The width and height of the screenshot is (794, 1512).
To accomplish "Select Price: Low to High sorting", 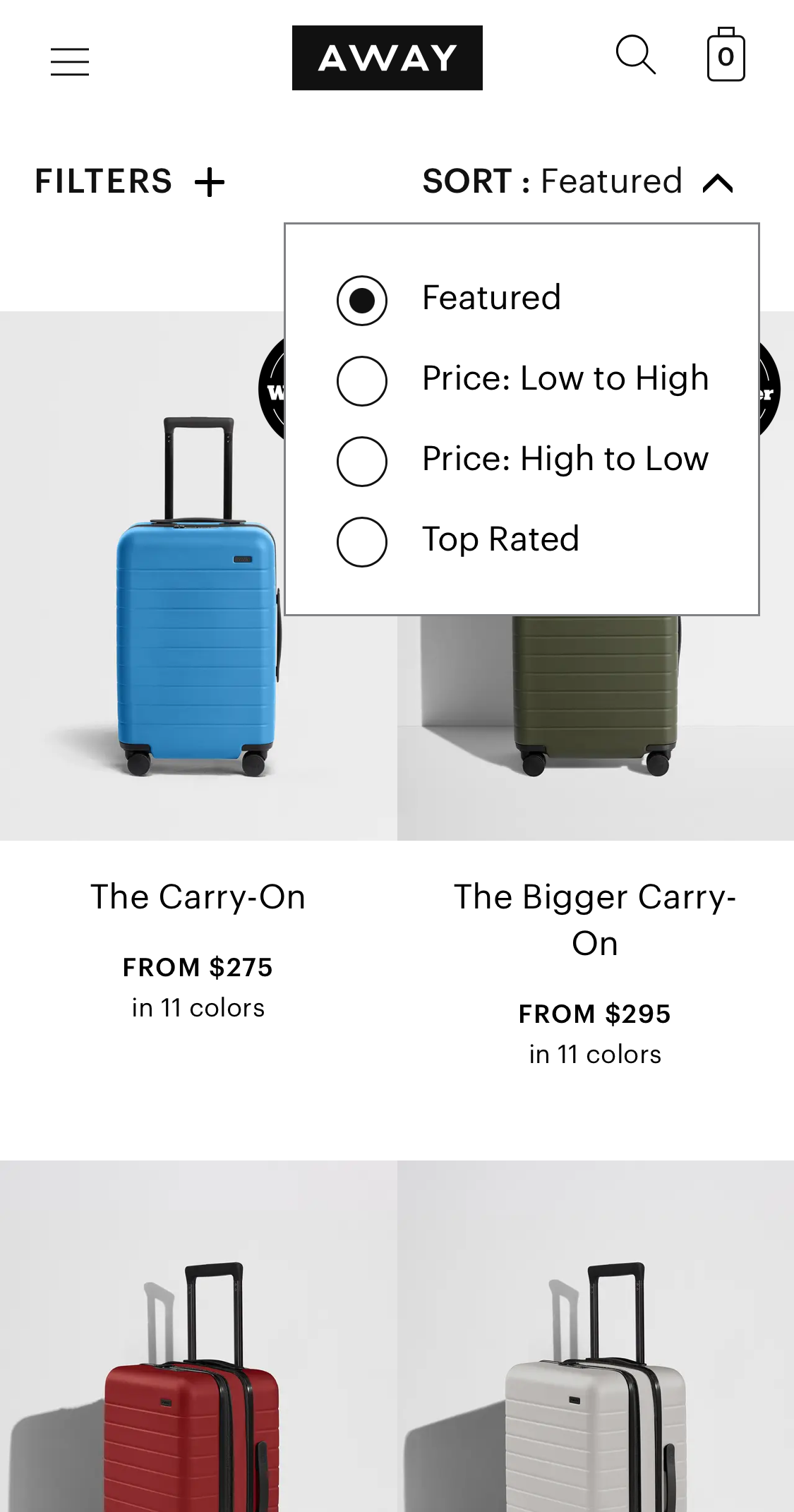I will pyautogui.click(x=362, y=381).
